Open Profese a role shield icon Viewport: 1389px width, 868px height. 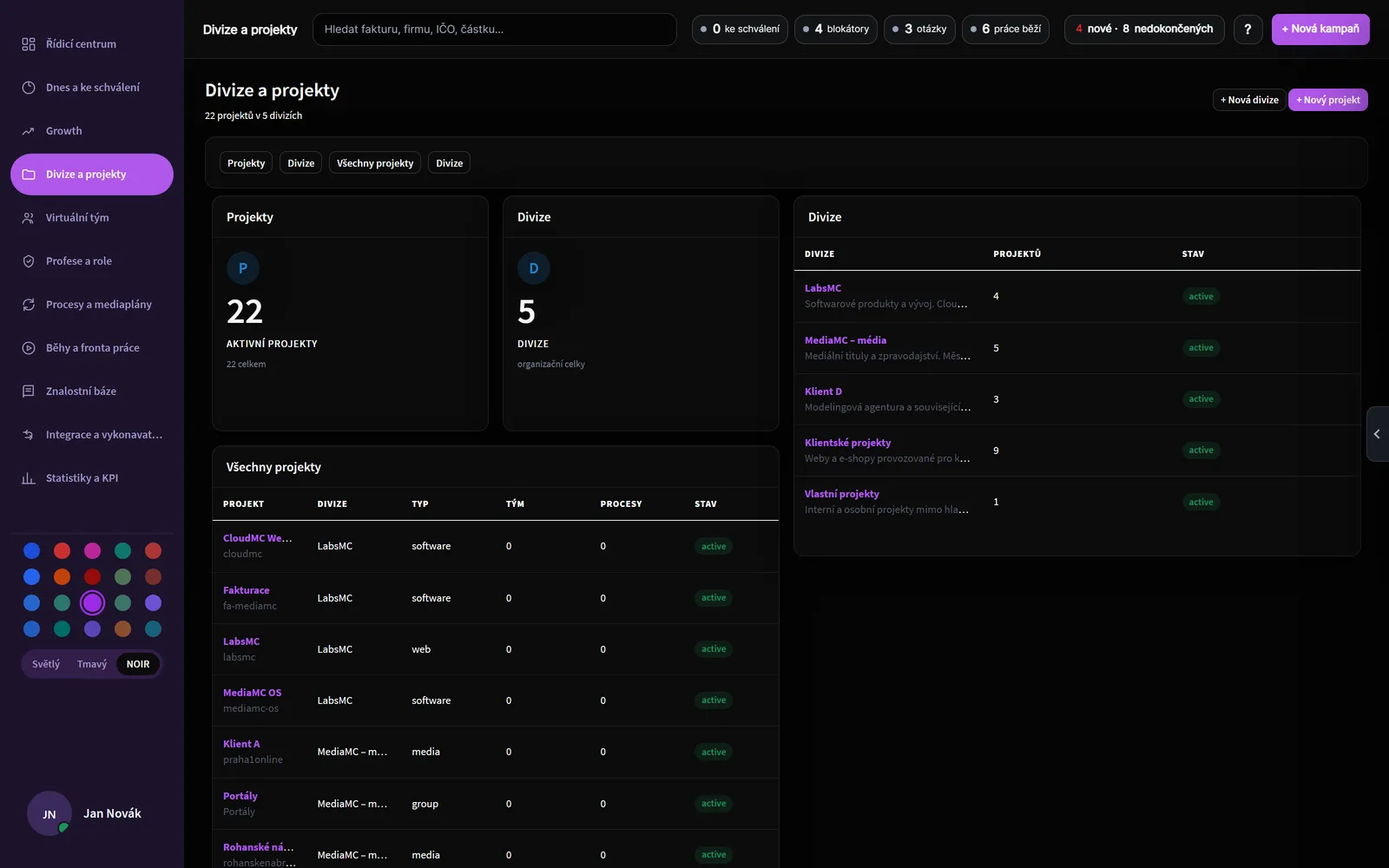pos(29,261)
